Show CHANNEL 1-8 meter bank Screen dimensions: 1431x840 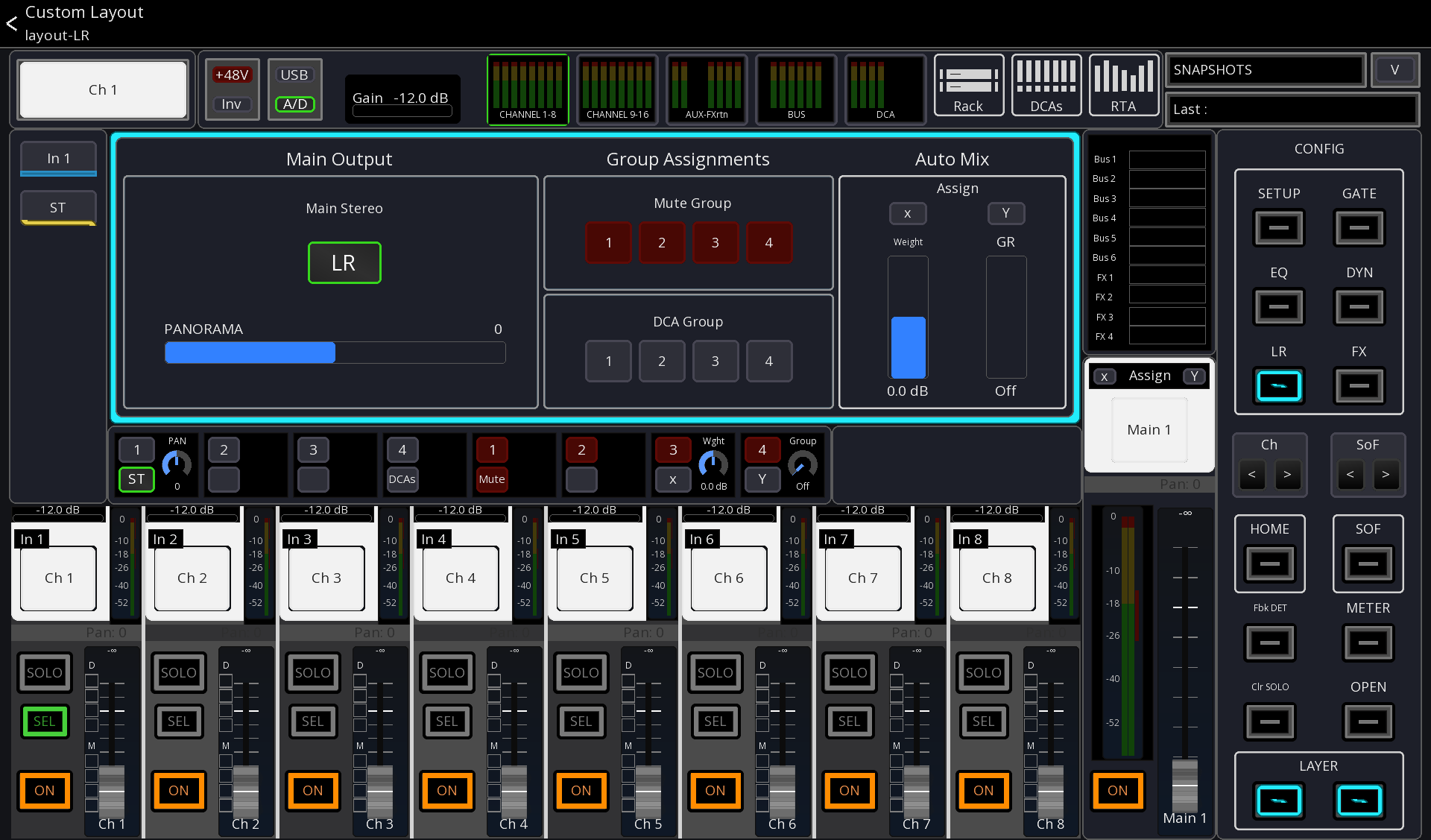coord(528,89)
